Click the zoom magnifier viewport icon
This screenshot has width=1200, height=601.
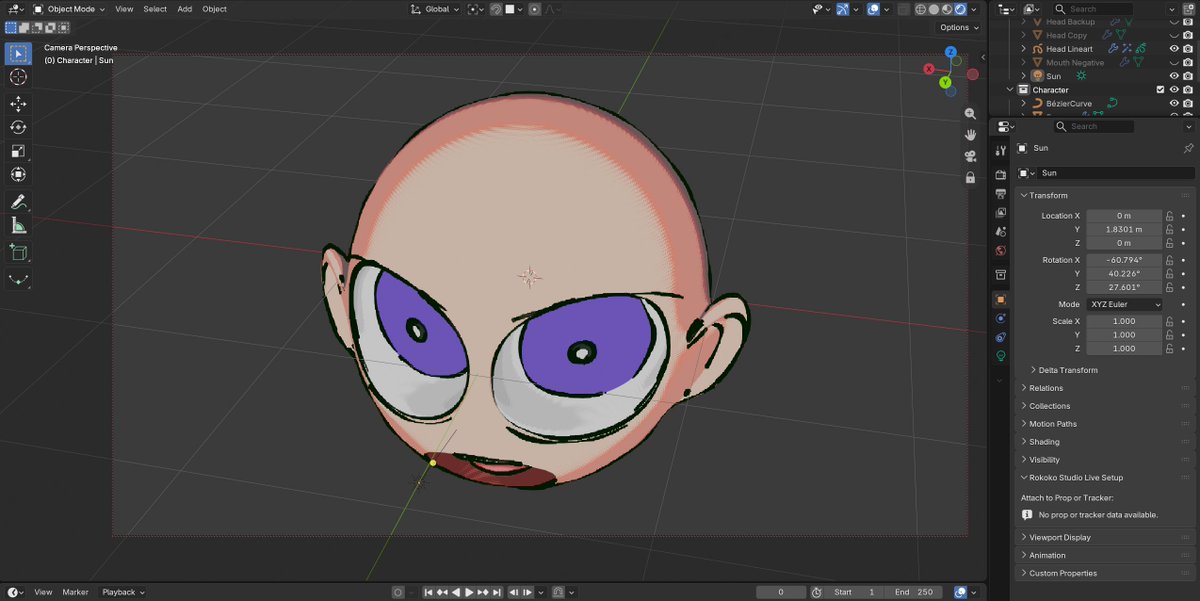click(x=970, y=114)
